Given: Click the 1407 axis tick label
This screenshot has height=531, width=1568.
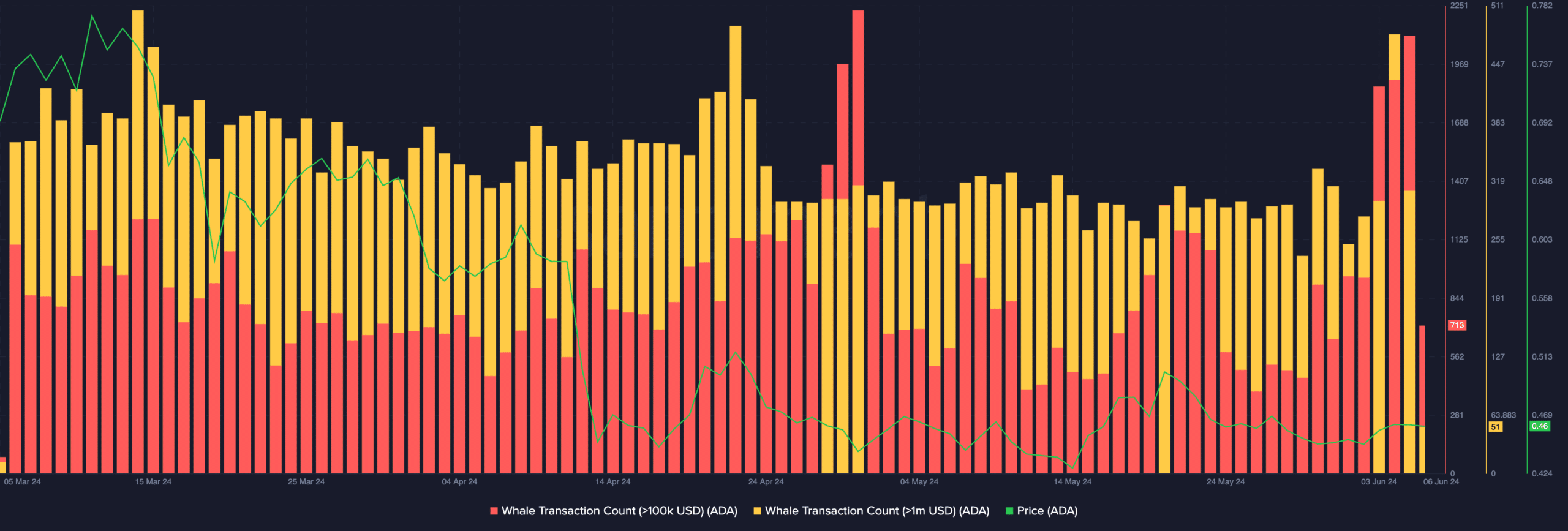Looking at the screenshot, I should [1459, 181].
